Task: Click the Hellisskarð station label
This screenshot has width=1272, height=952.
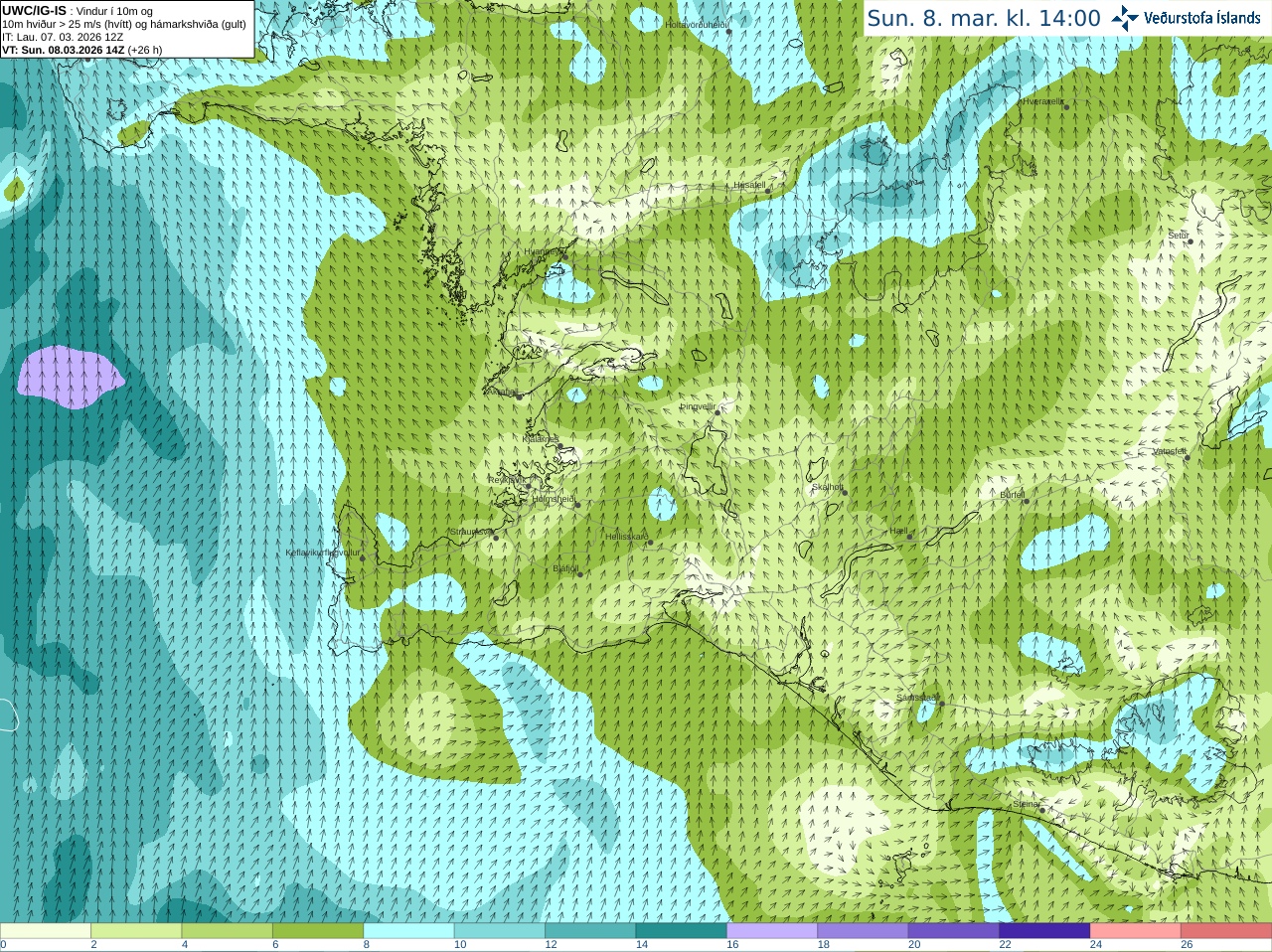Action: click(x=626, y=537)
